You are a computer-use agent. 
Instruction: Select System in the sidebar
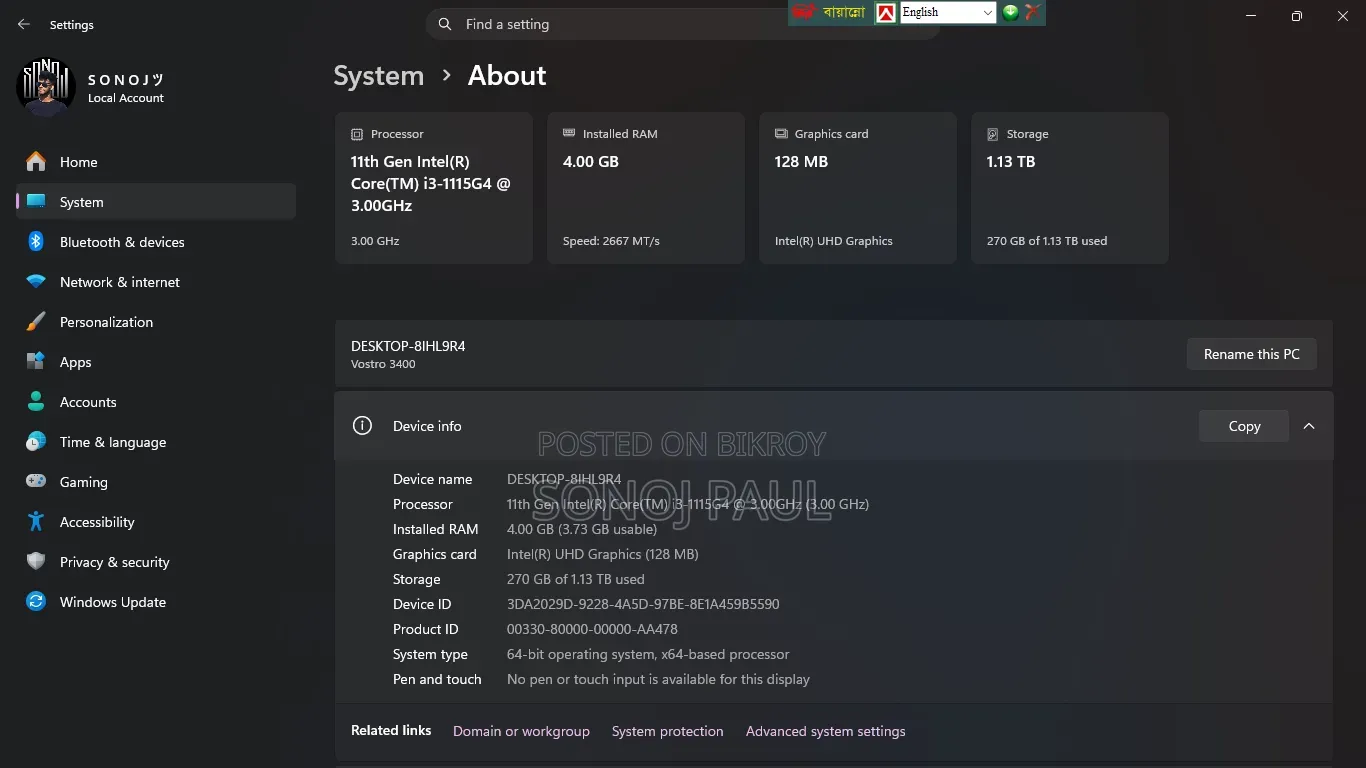[x=156, y=202]
